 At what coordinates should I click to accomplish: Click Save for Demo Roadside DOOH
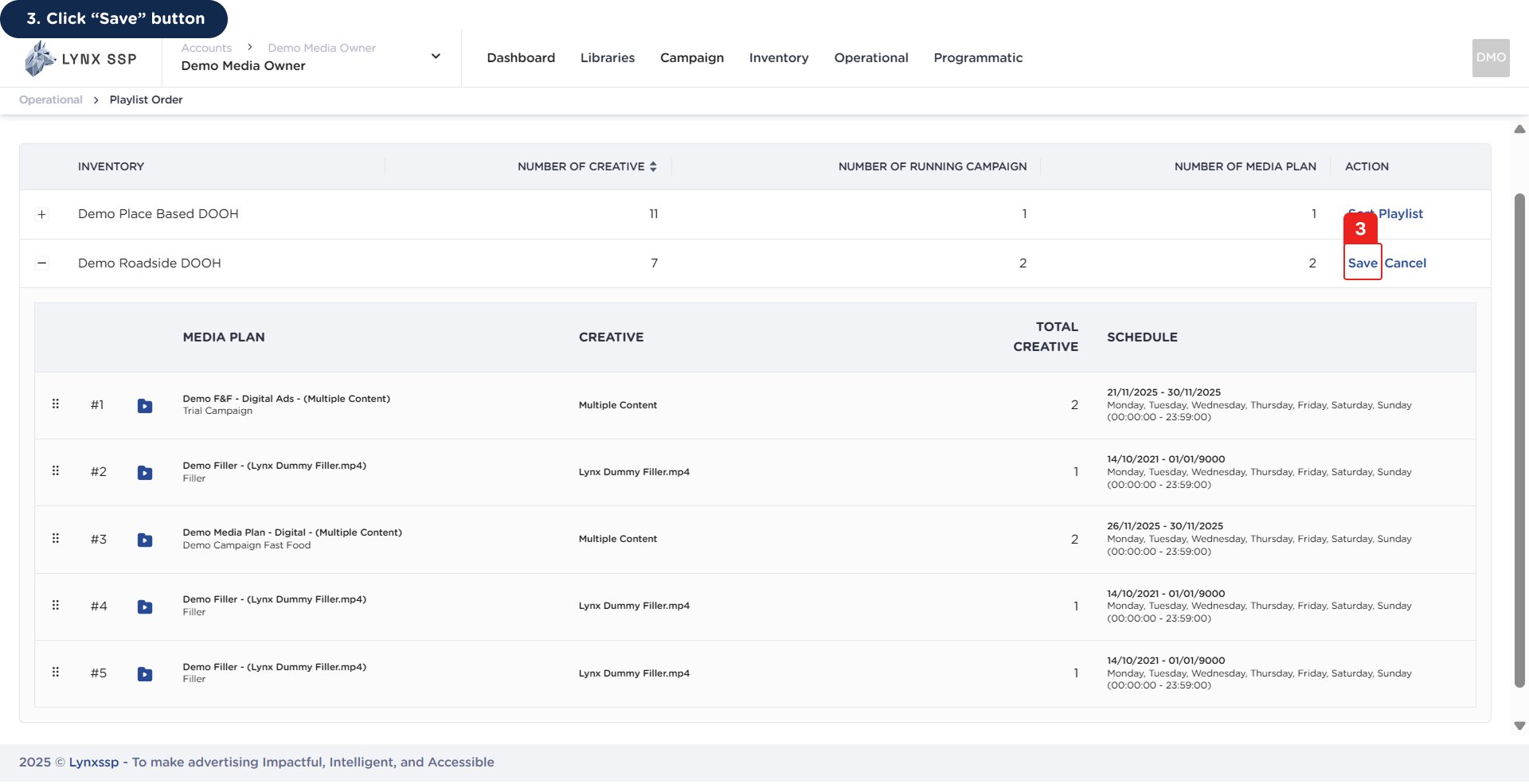click(x=1363, y=263)
